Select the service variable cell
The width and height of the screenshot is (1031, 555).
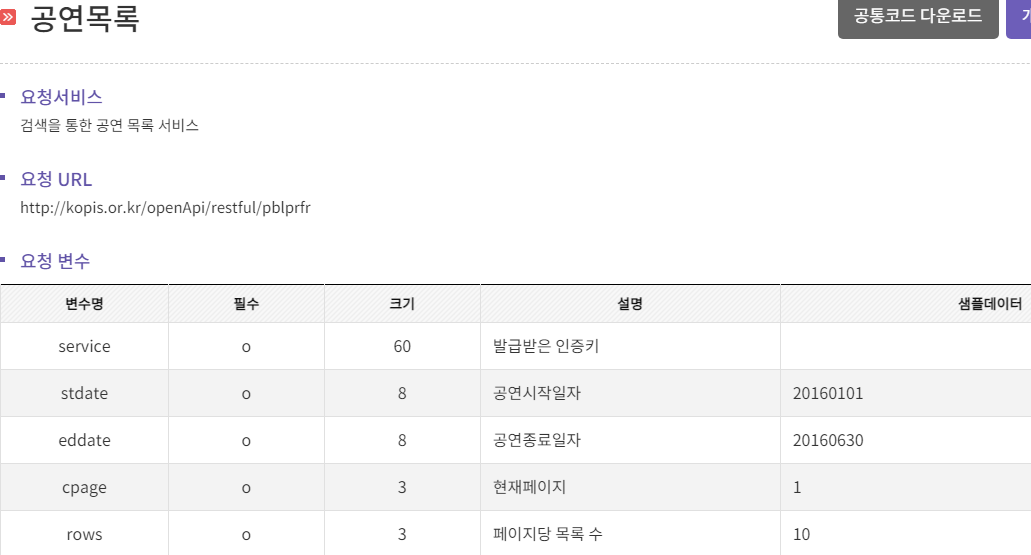(x=84, y=347)
